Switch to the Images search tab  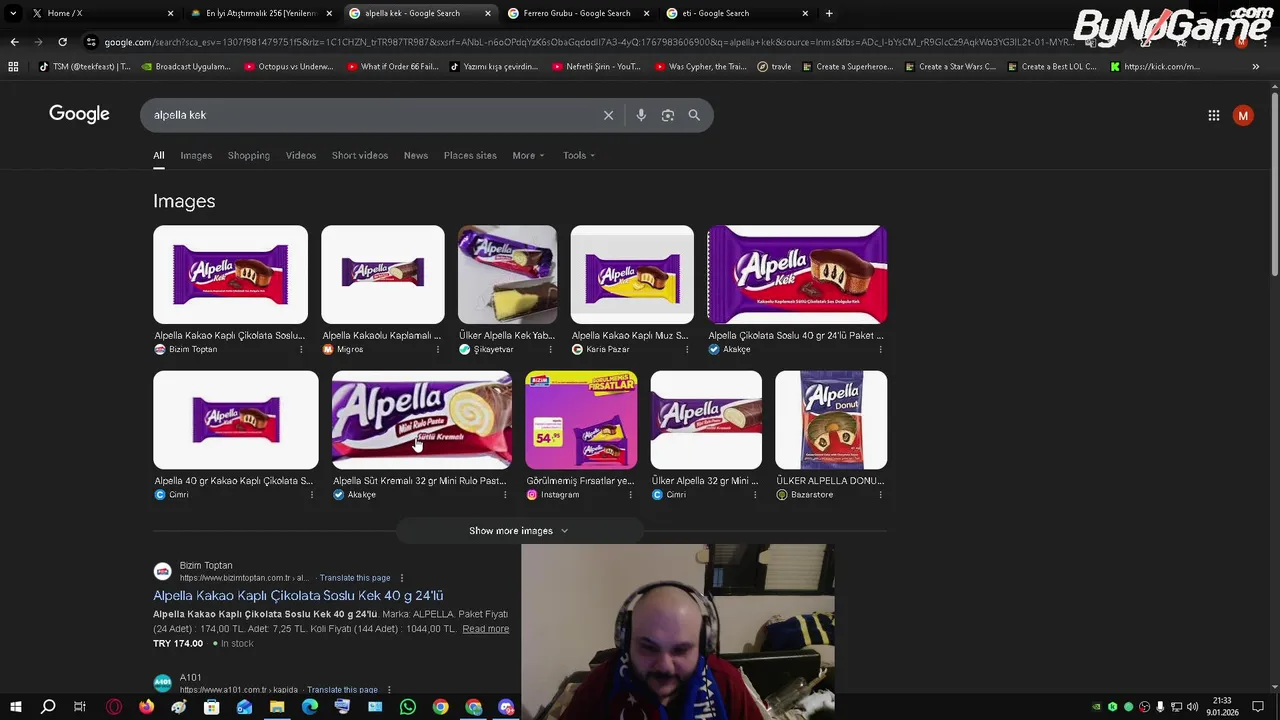pos(196,155)
